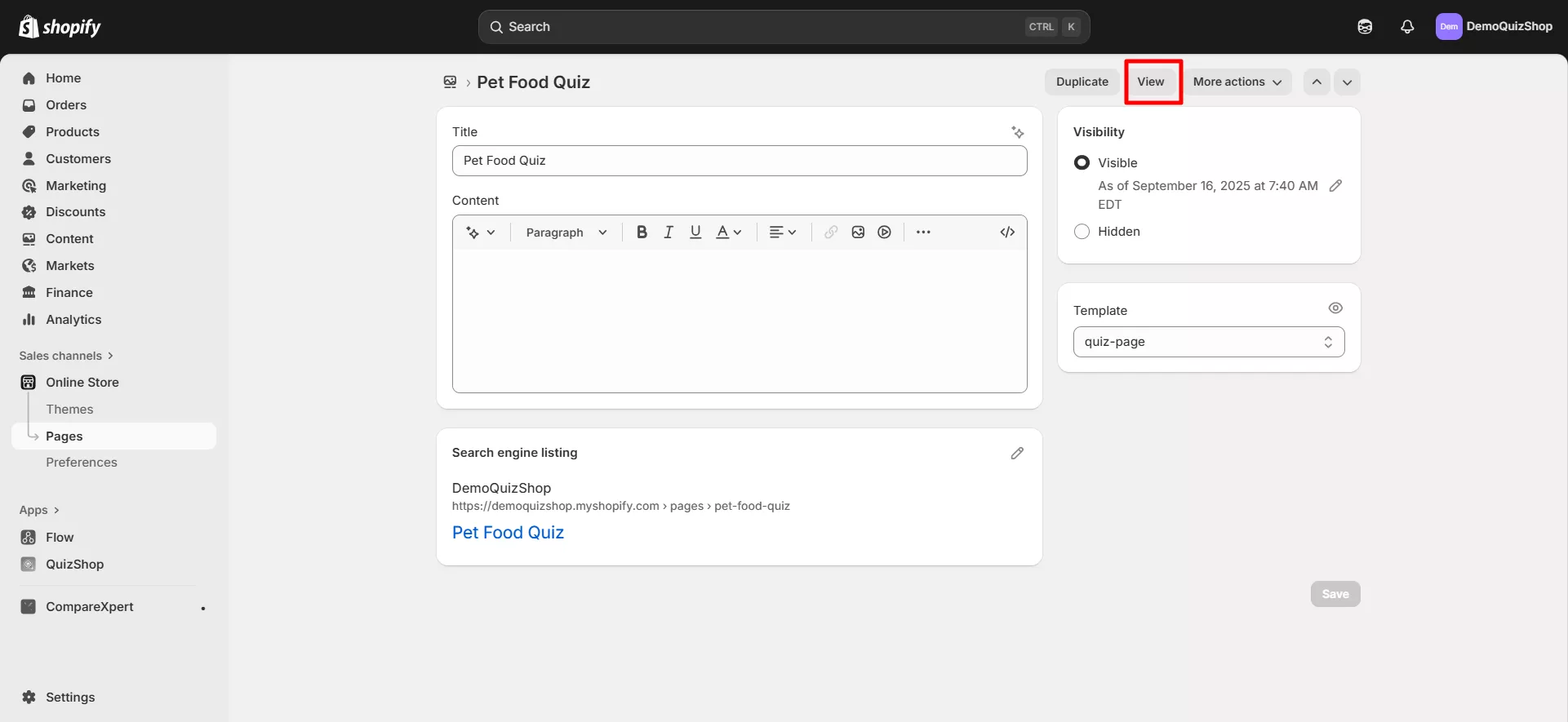Open the quiz-page template dropdown

pyautogui.click(x=1208, y=342)
